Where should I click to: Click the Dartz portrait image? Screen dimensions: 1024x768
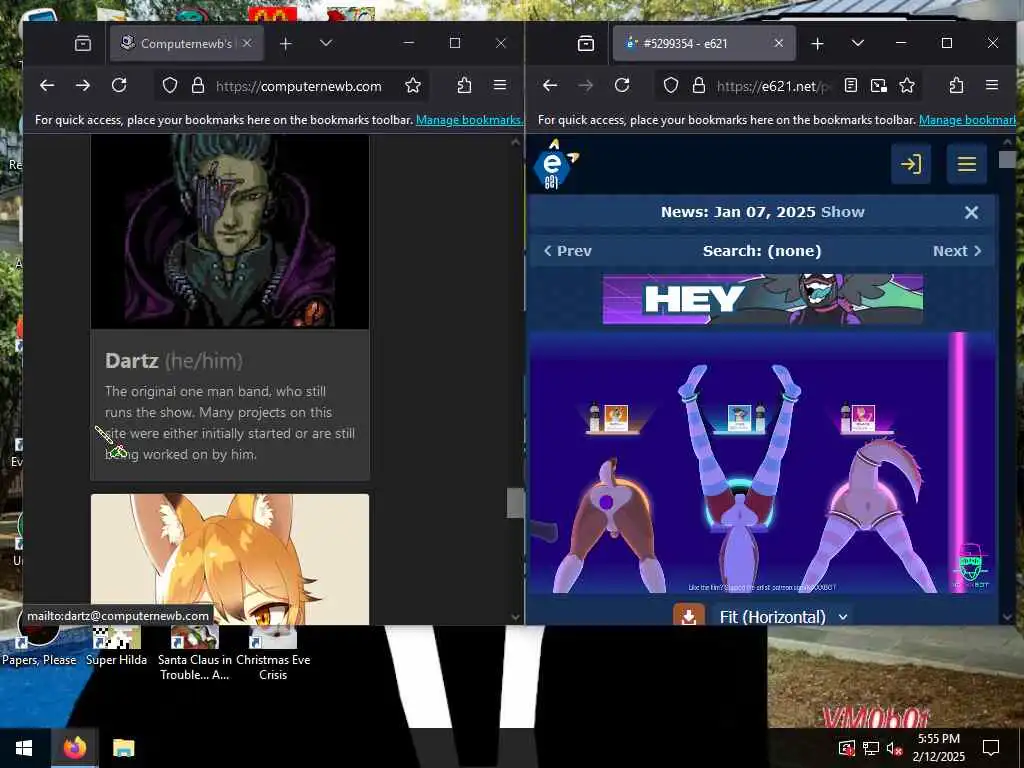pyautogui.click(x=230, y=232)
